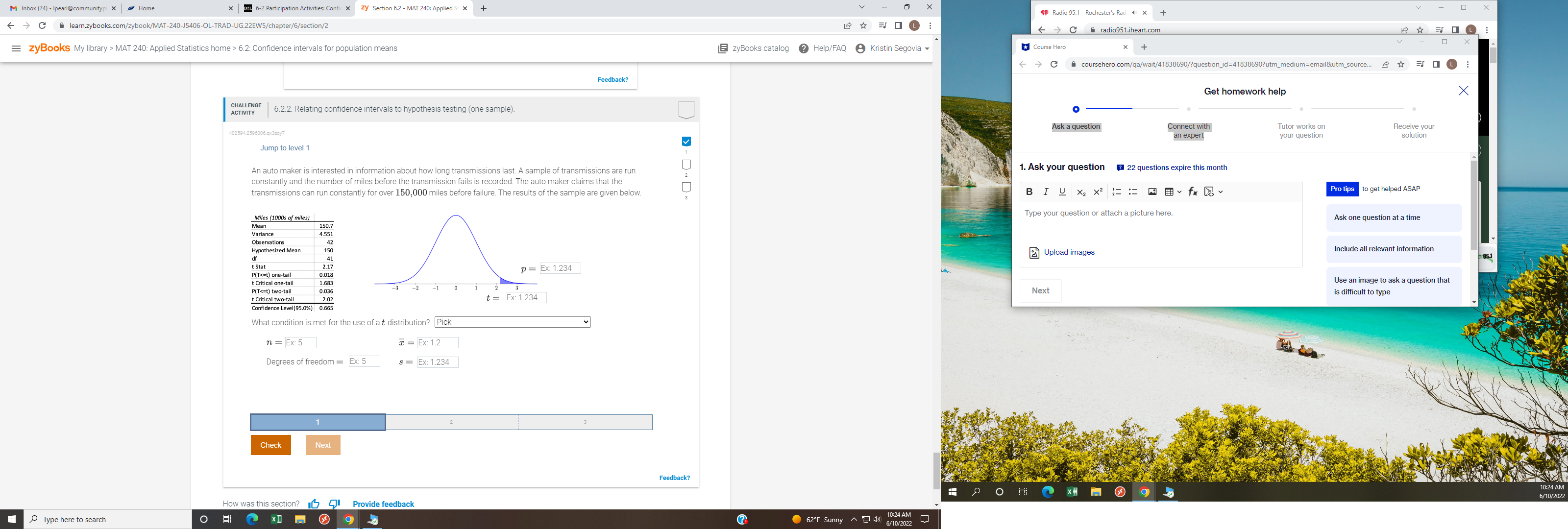Click the zyBooks catalog icon
This screenshot has width=1568, height=529.
[723, 48]
